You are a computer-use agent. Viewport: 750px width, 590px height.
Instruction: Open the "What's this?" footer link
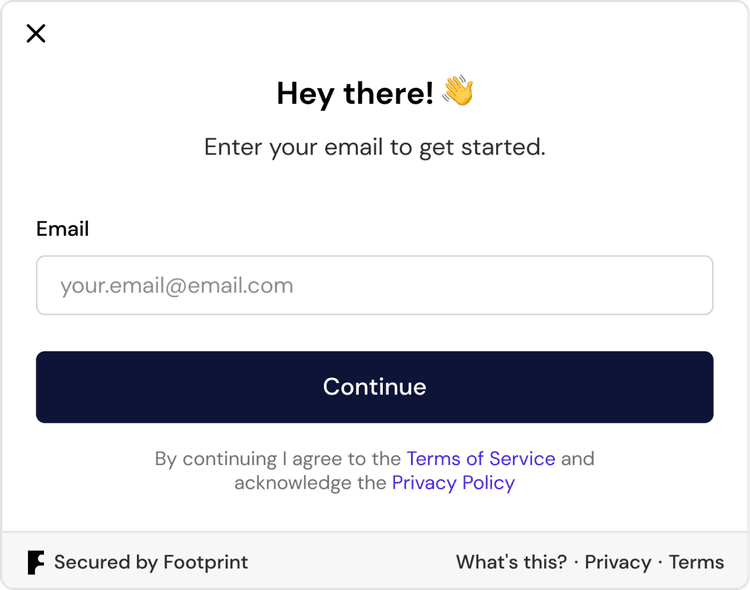[x=511, y=562]
